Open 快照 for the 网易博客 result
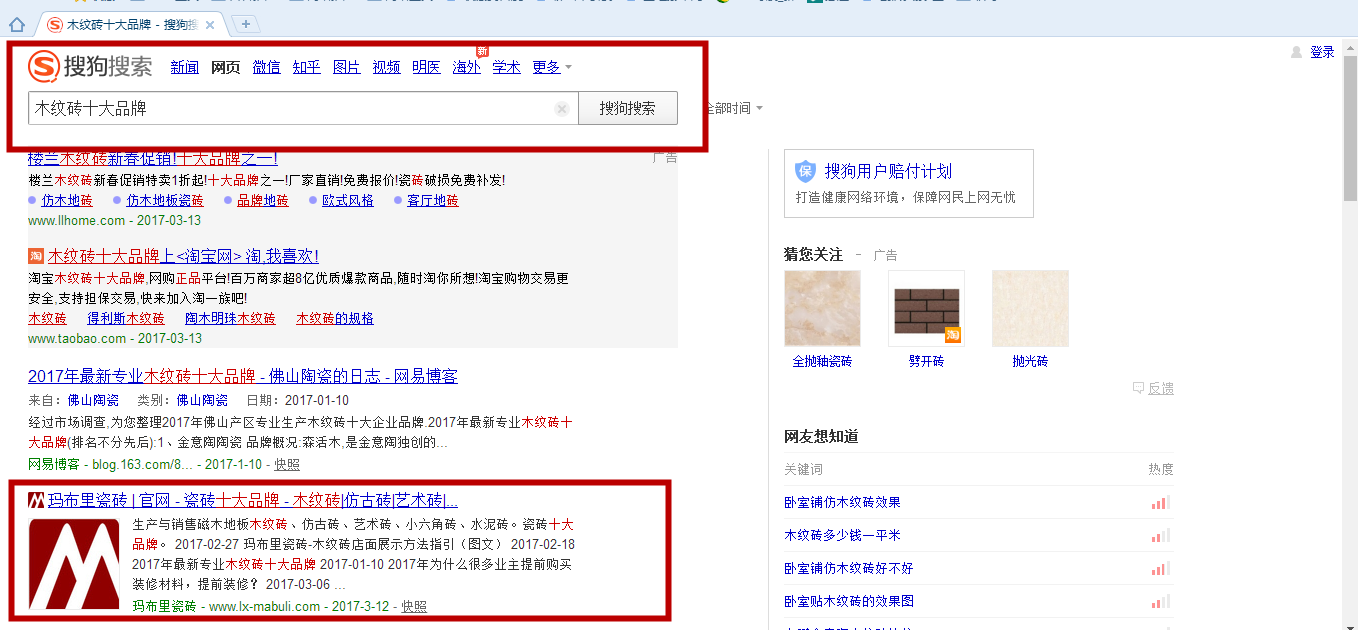This screenshot has width=1358, height=630. tap(287, 464)
